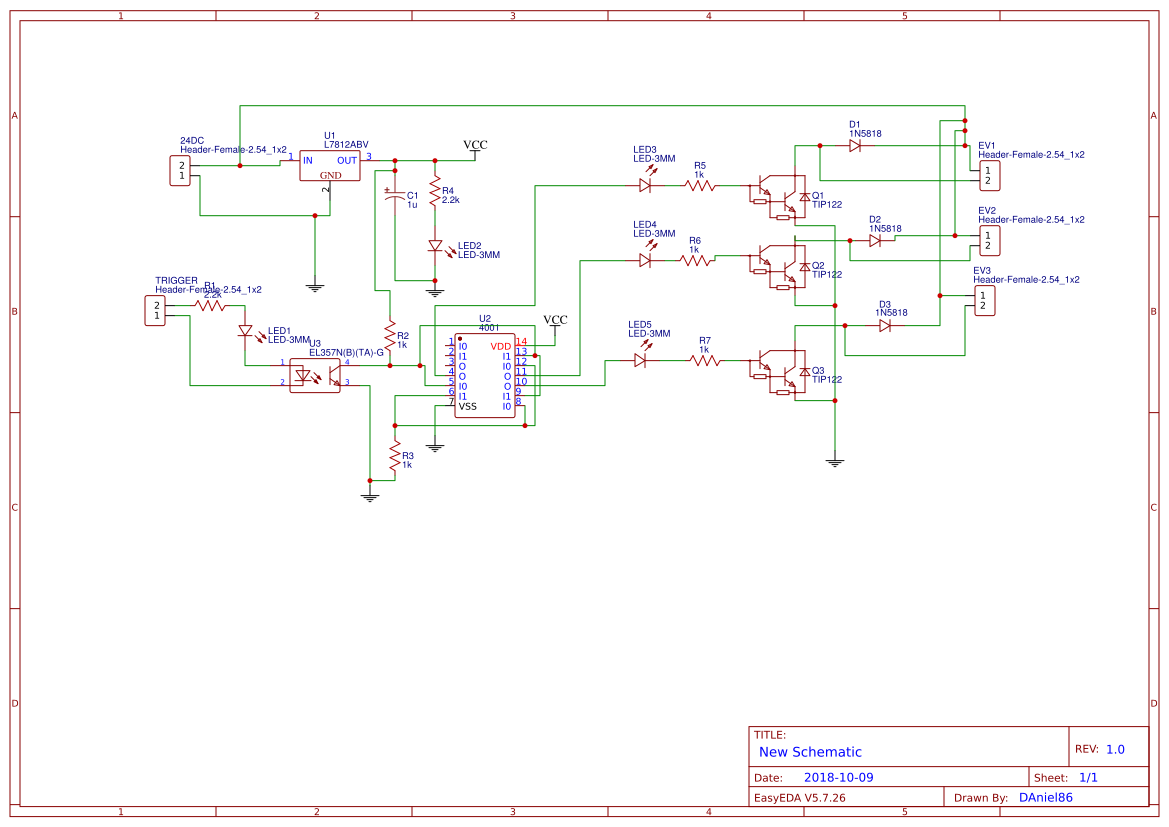1169x827 pixels.
Task: Select the TRIGGER header connector
Action: (x=157, y=310)
